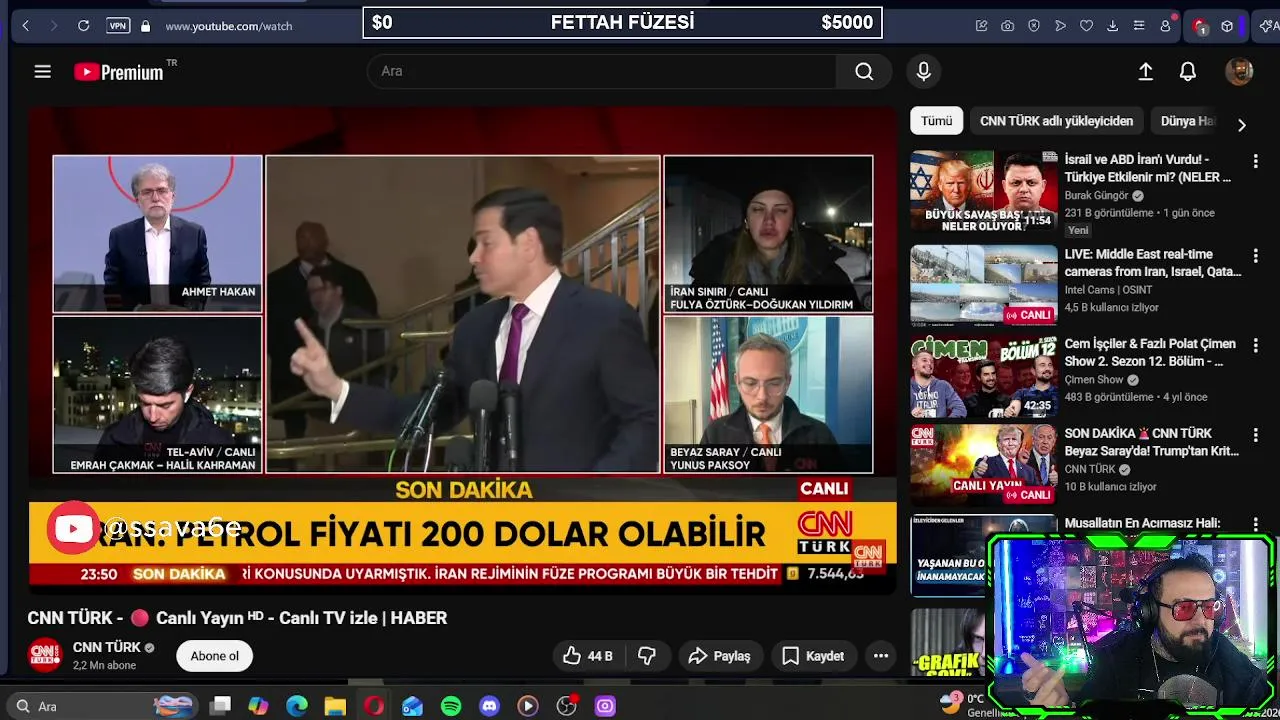This screenshot has width=1280, height=720.
Task: Open the Çimen Show 'BÖLÜM 12' thumbnail
Action: tap(984, 377)
